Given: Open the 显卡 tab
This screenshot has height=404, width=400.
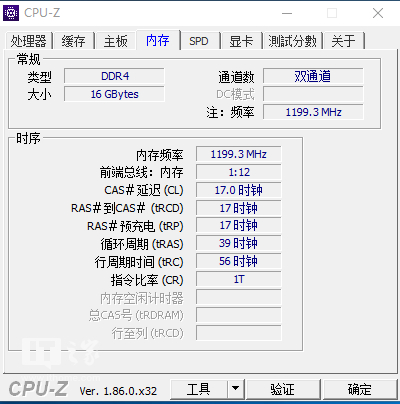Looking at the screenshot, I should click(x=241, y=41).
